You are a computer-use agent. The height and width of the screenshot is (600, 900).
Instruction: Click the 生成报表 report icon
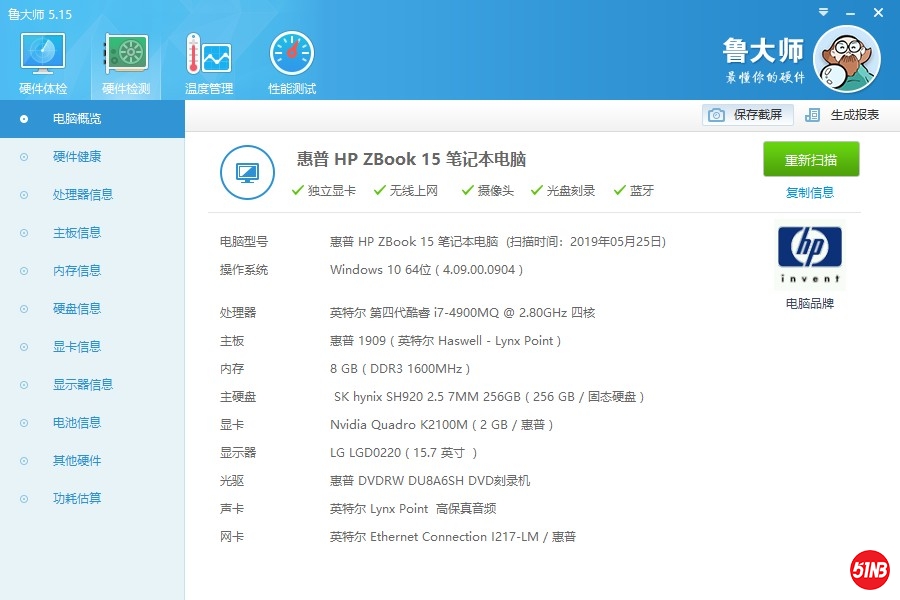813,115
